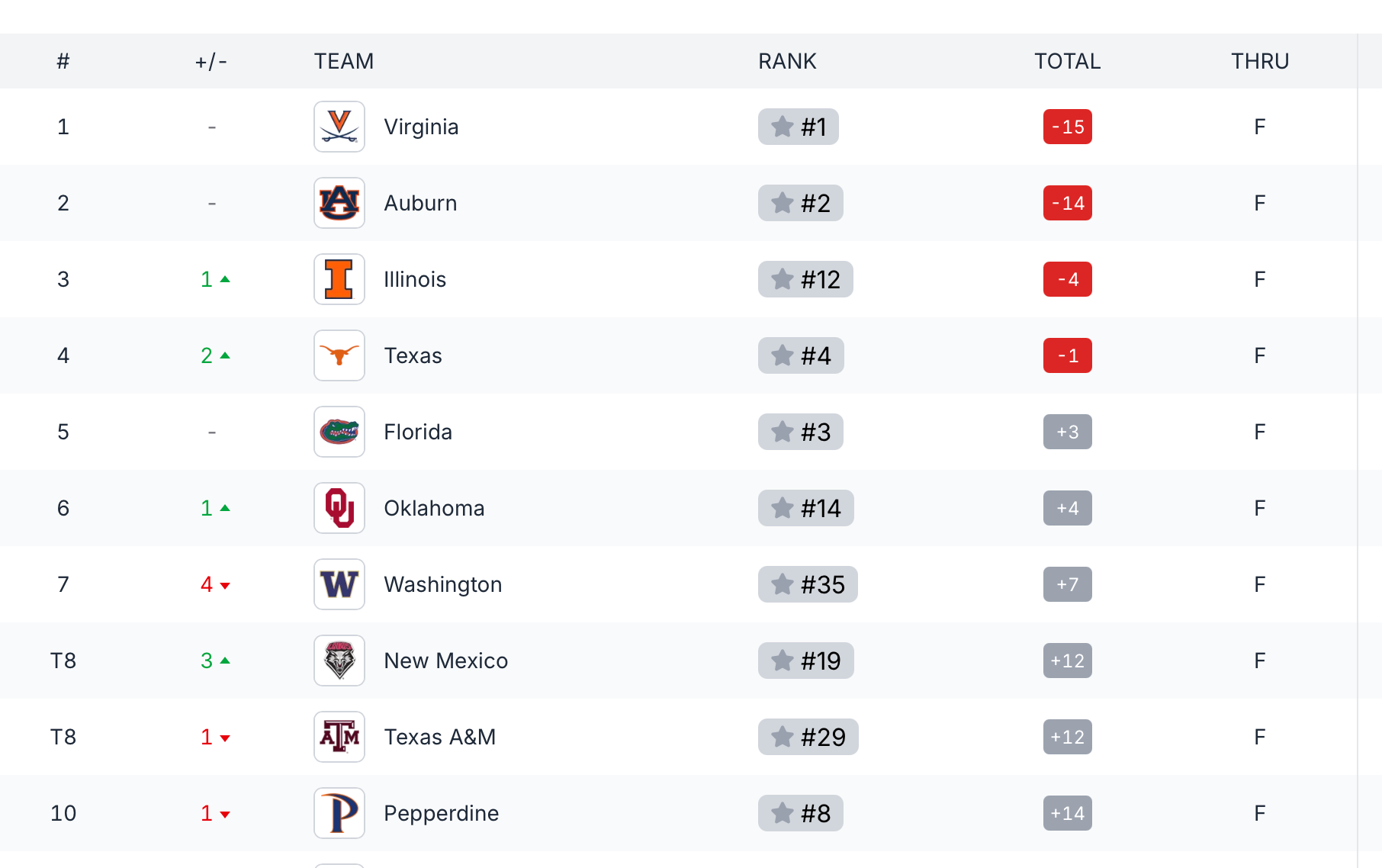Screen dimensions: 1382x868
Task: Open the Virginia team name link
Action: 421,127
